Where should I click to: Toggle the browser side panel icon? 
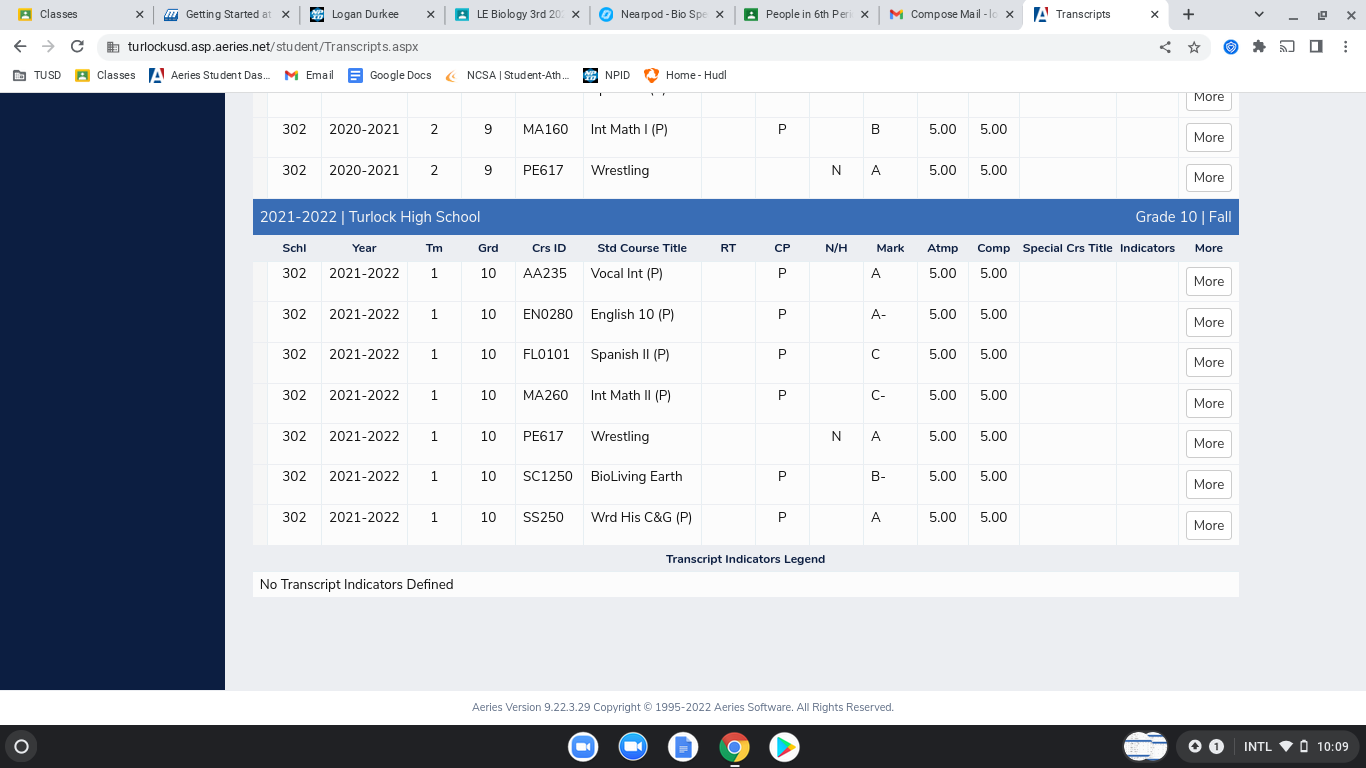(x=1316, y=47)
